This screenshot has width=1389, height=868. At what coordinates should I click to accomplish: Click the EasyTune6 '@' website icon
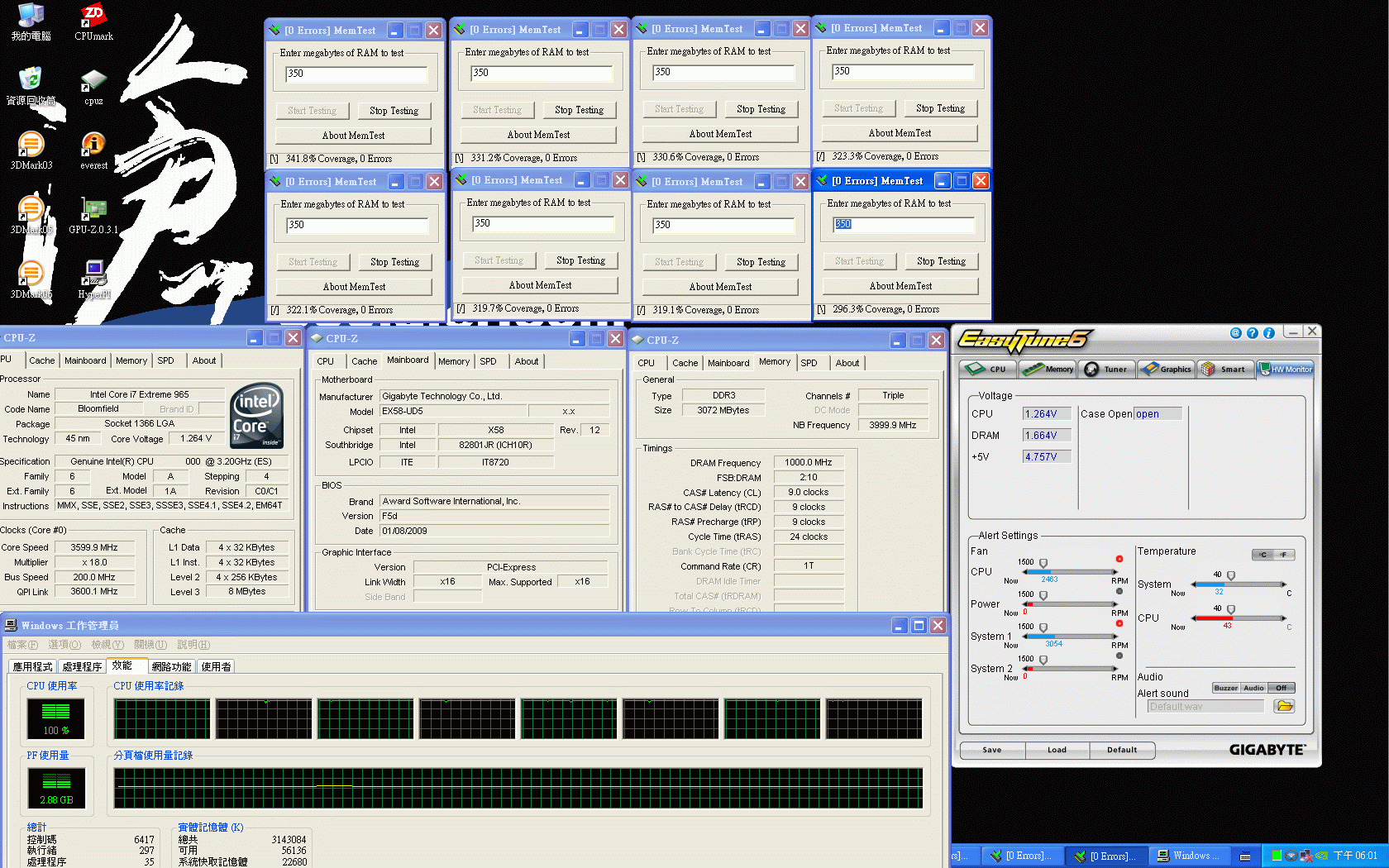tap(1235, 333)
